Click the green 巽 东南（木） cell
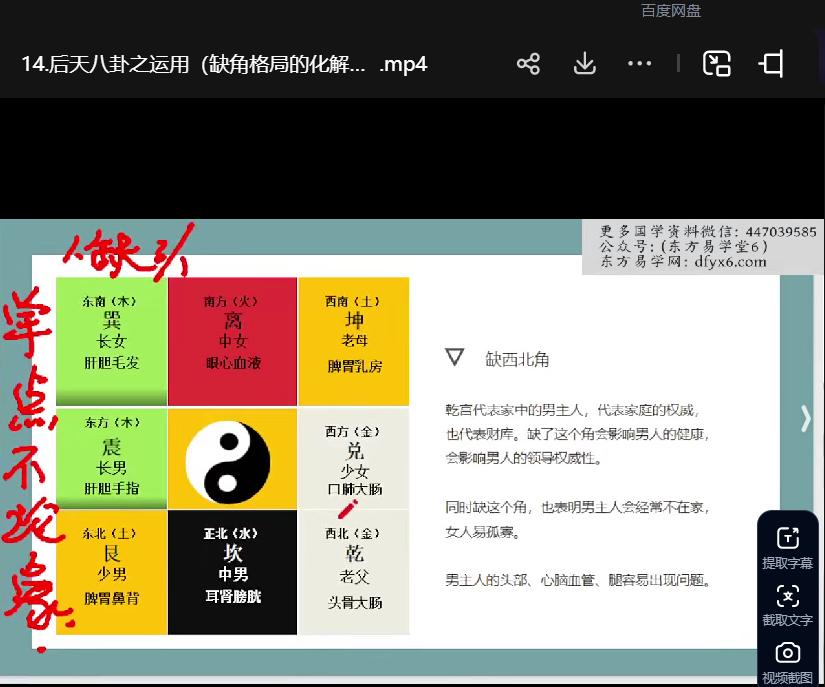Image resolution: width=825 pixels, height=687 pixels. pyautogui.click(x=111, y=340)
